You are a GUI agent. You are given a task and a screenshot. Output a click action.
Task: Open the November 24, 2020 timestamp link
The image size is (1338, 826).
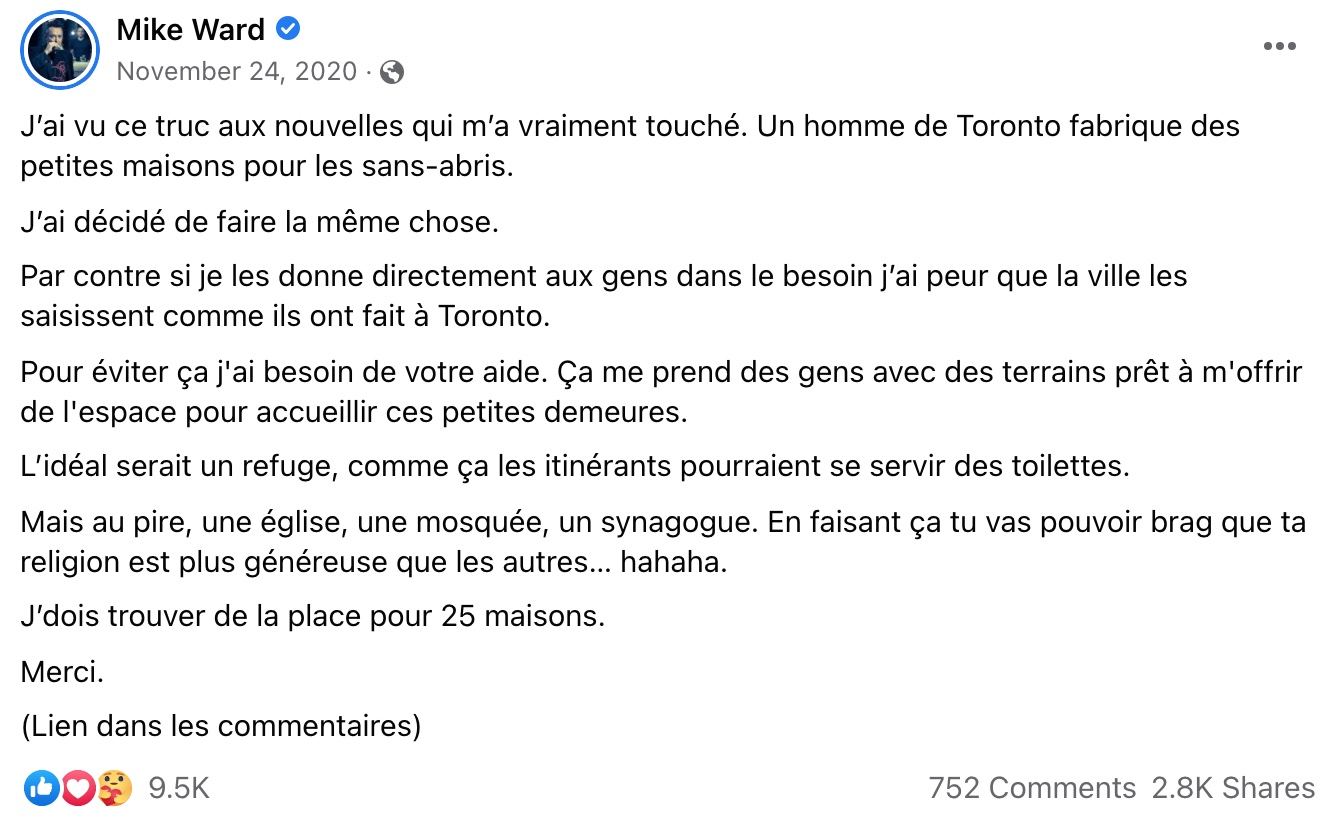tap(236, 72)
